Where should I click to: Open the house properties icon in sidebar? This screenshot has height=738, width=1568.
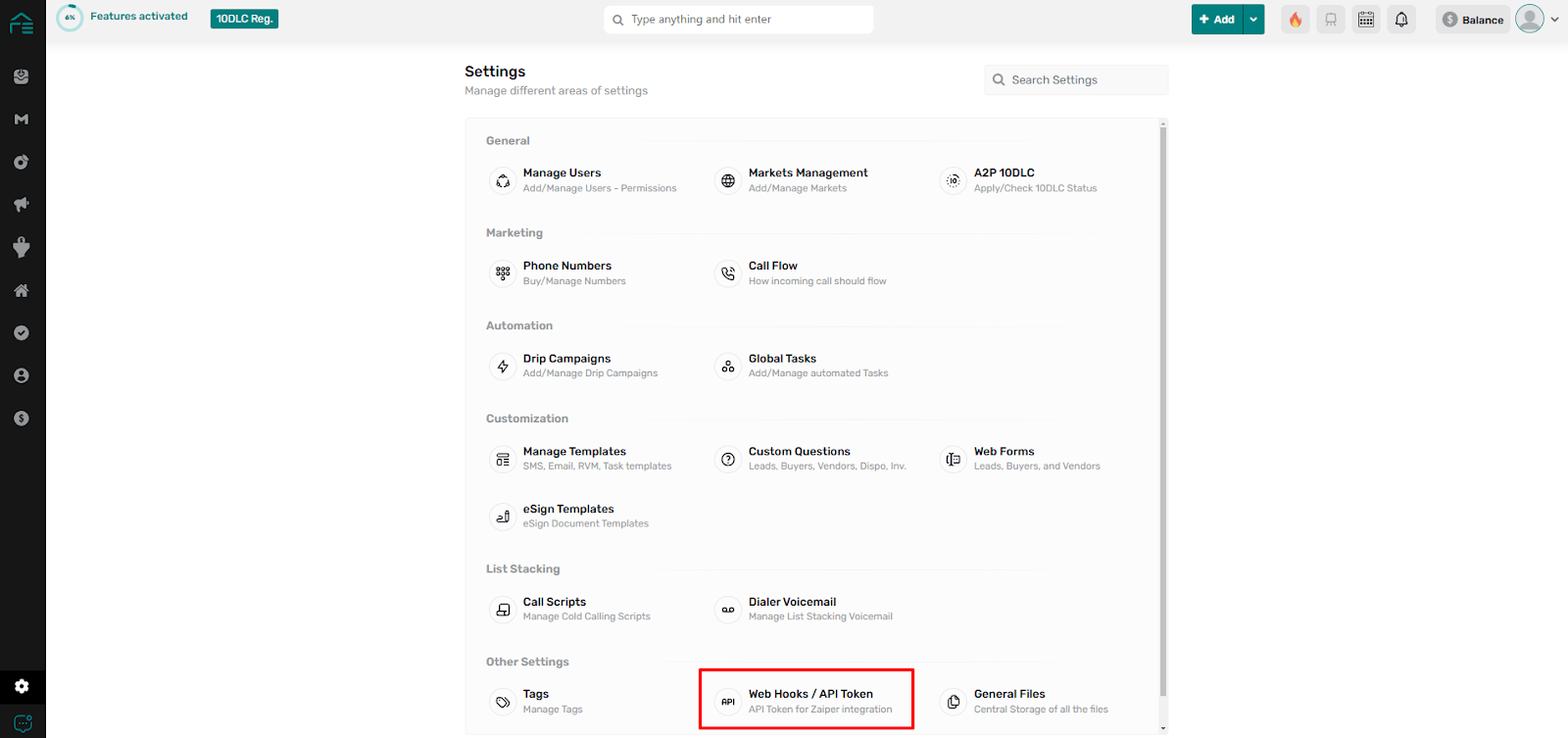[22, 290]
